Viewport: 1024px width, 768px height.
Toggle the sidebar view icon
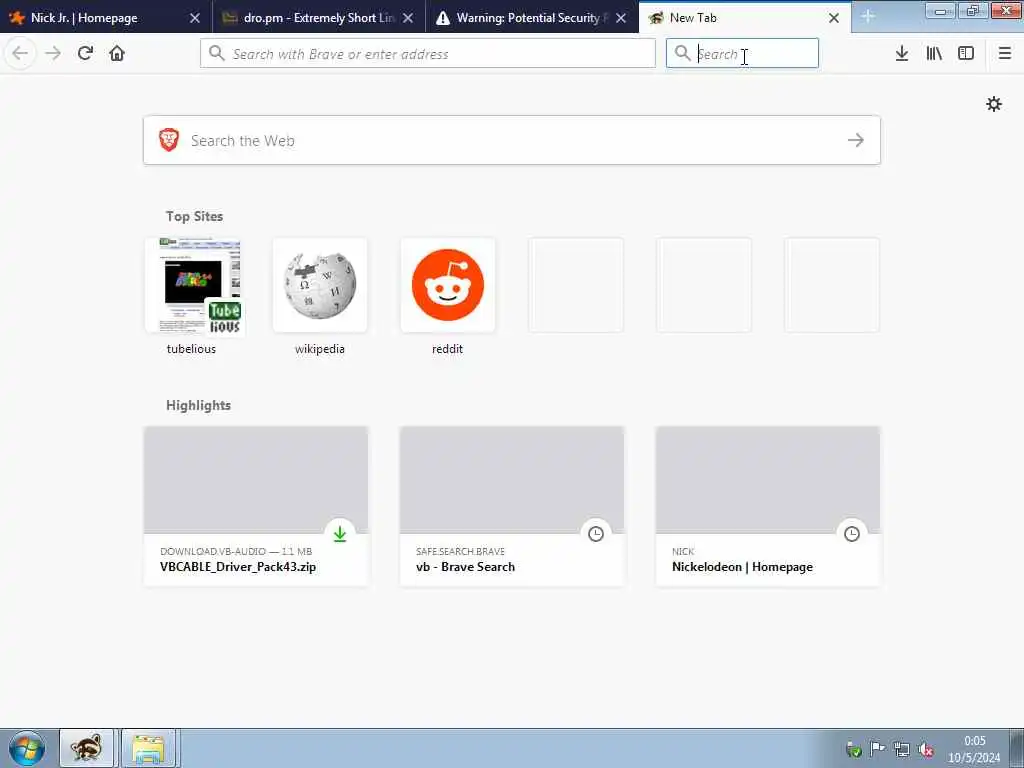point(966,53)
